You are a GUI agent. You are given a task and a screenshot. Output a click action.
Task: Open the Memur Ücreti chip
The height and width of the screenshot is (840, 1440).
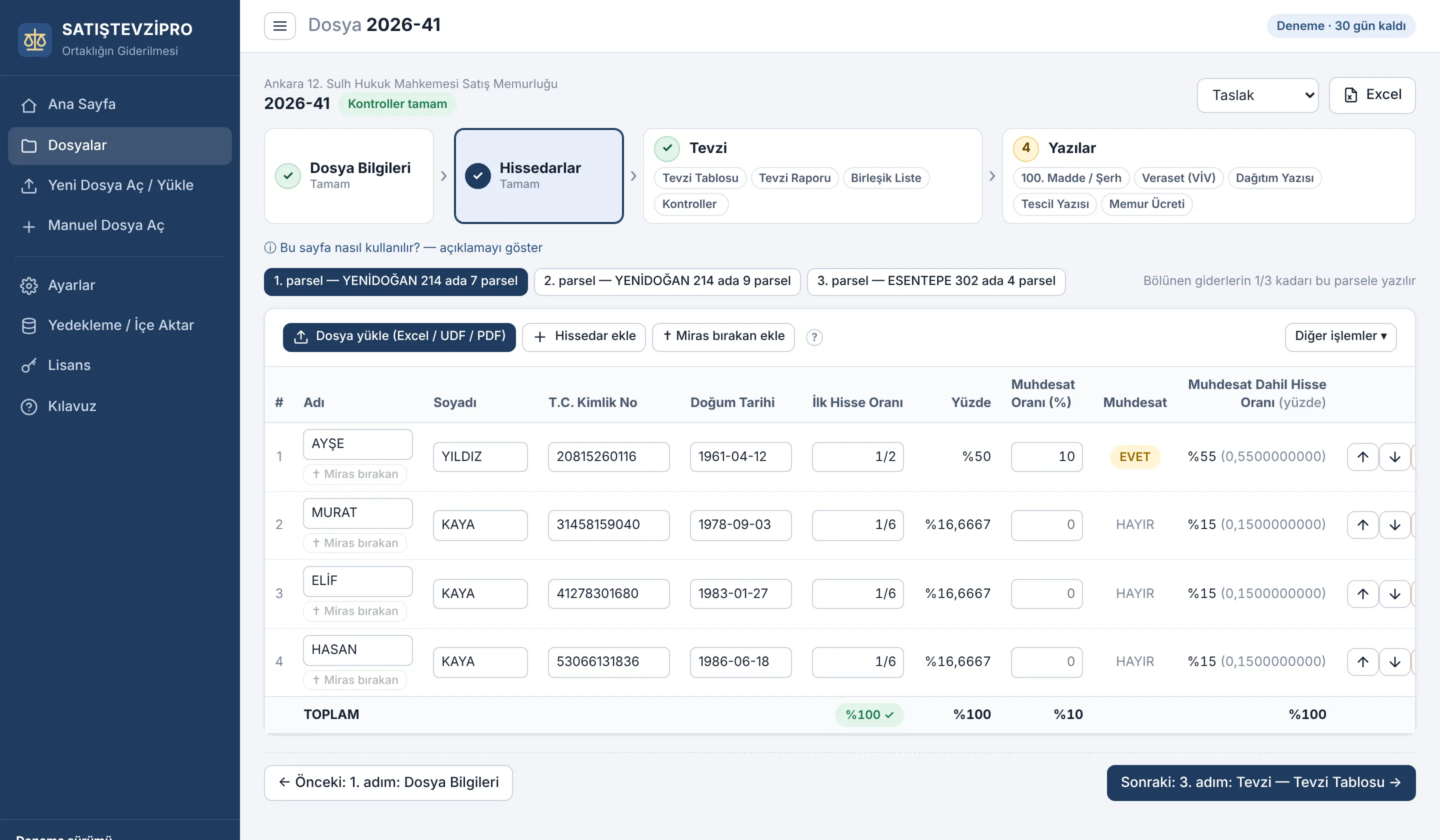(x=1146, y=204)
